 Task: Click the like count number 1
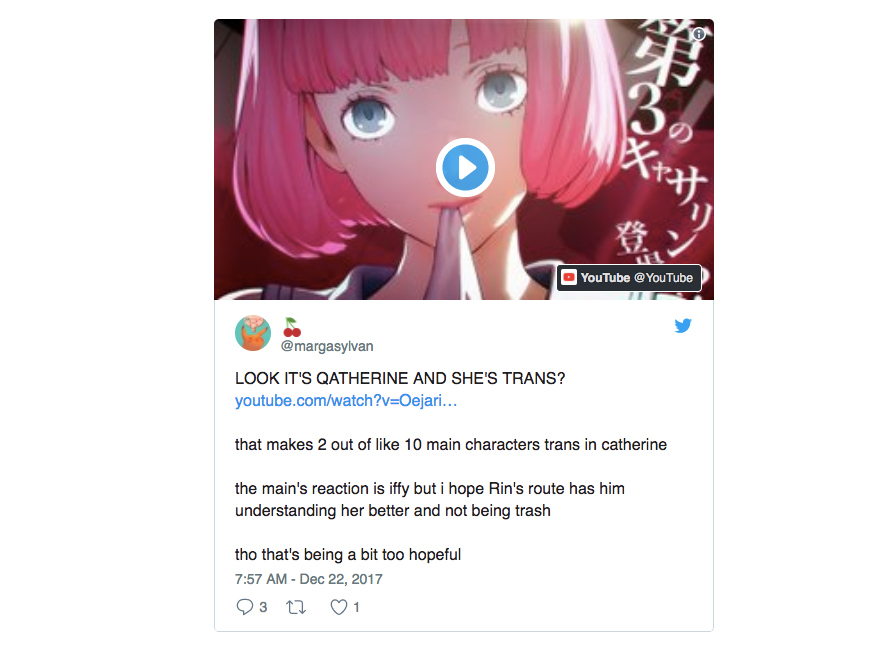point(356,607)
